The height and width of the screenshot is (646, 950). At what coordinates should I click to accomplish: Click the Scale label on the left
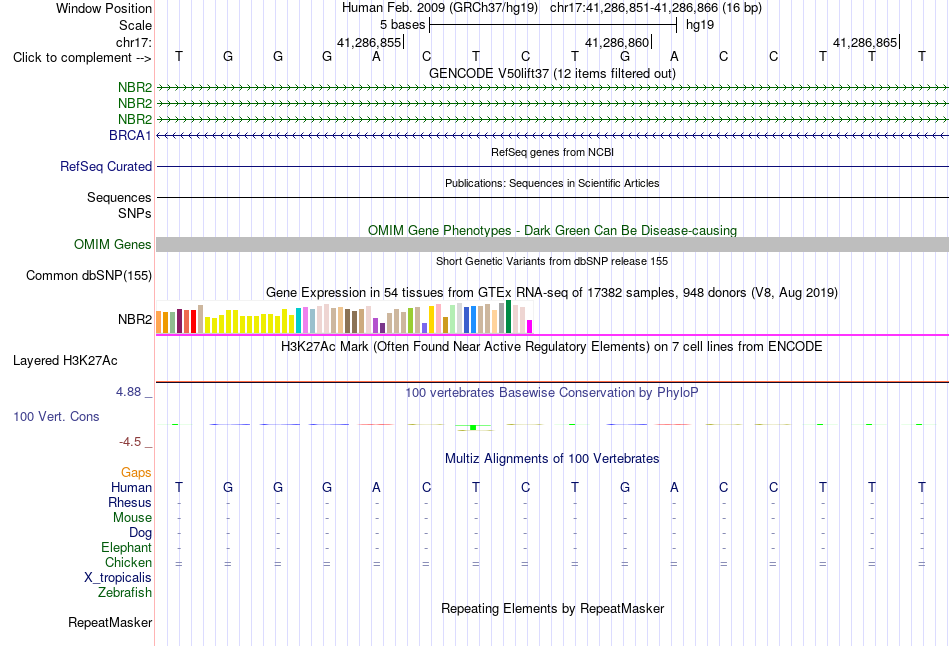point(136,25)
